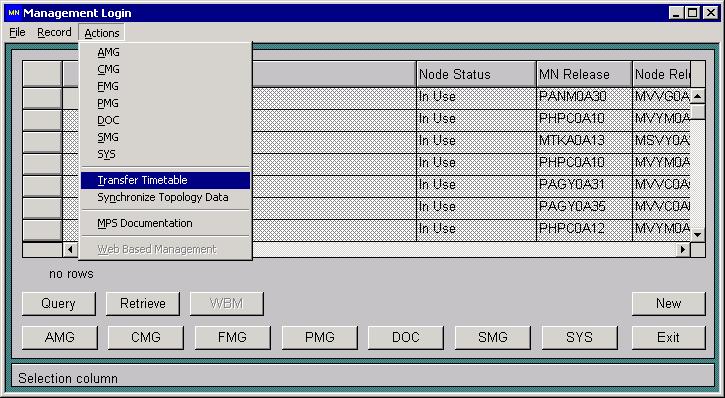Click the Retrieve button
The width and height of the screenshot is (725, 398).
143,304
